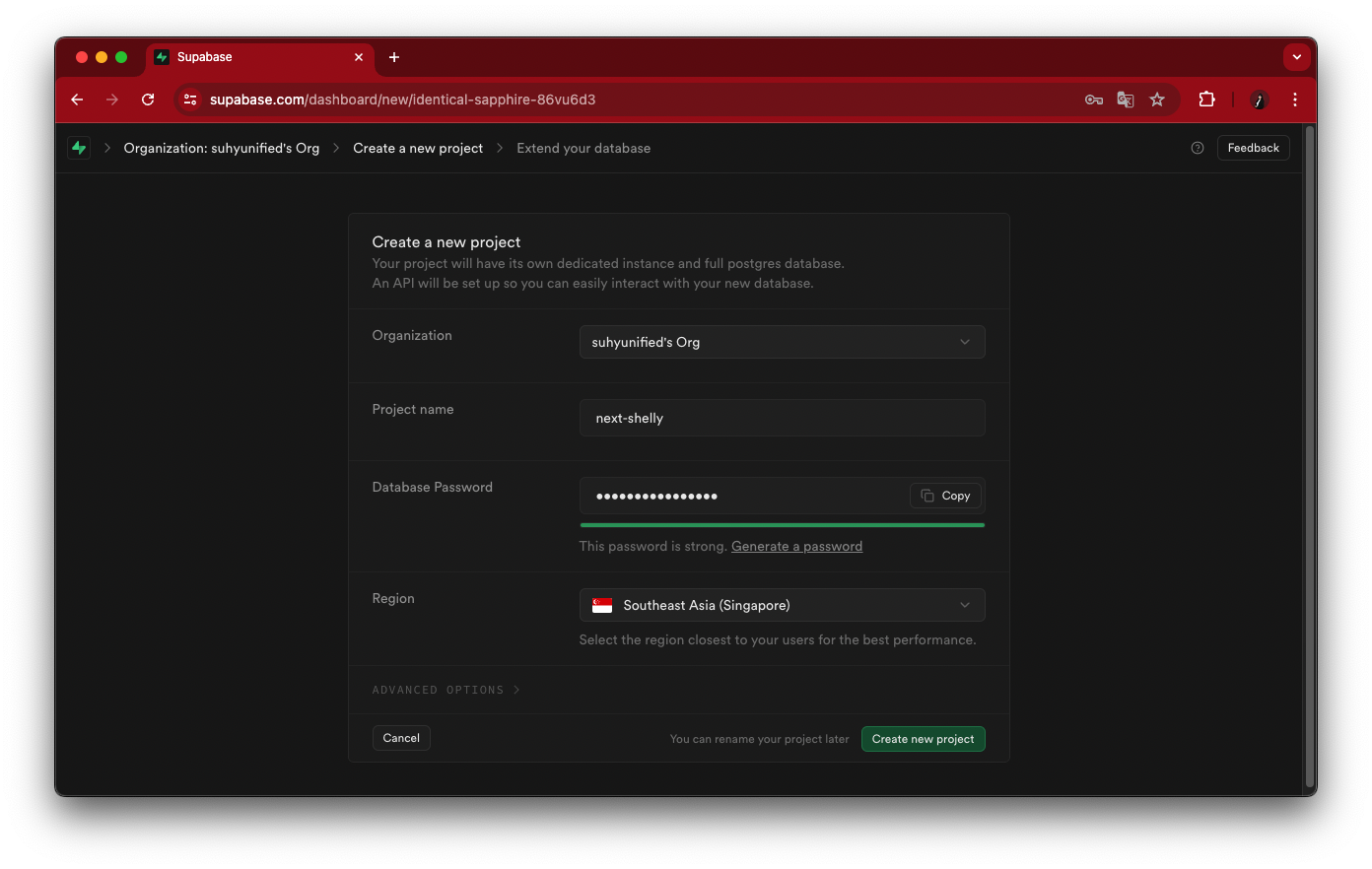
Task: Open Organization: suhyunified's Org breadcrumb
Action: [222, 148]
